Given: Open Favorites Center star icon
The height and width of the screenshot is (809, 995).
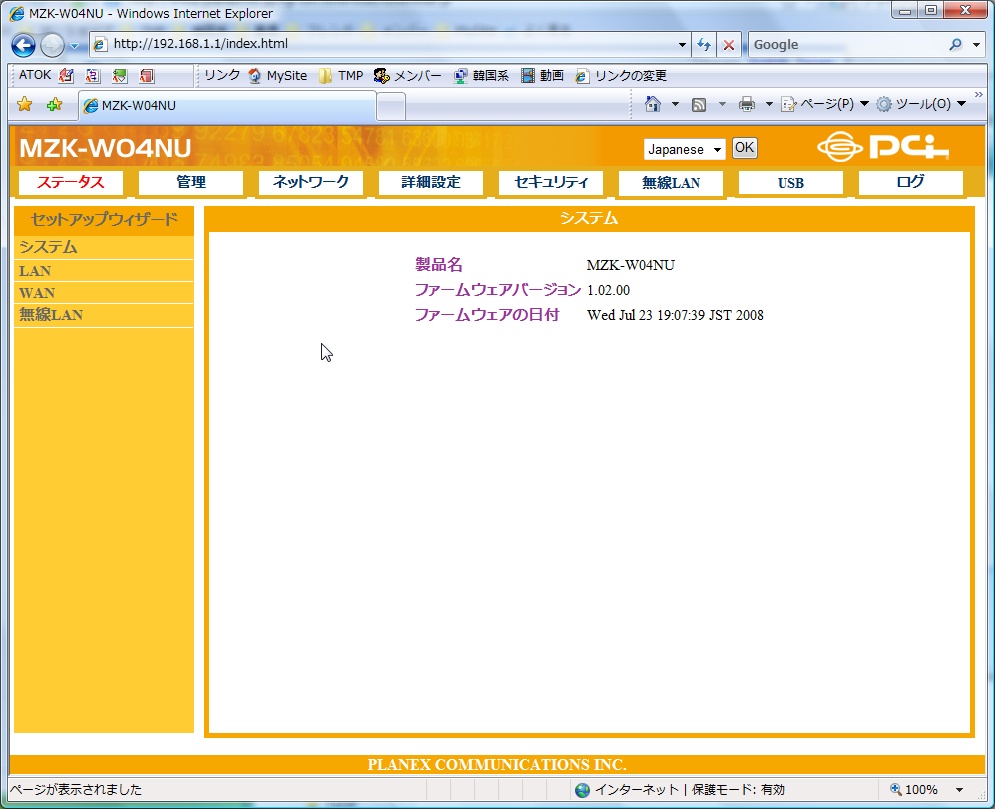Looking at the screenshot, I should 25,104.
